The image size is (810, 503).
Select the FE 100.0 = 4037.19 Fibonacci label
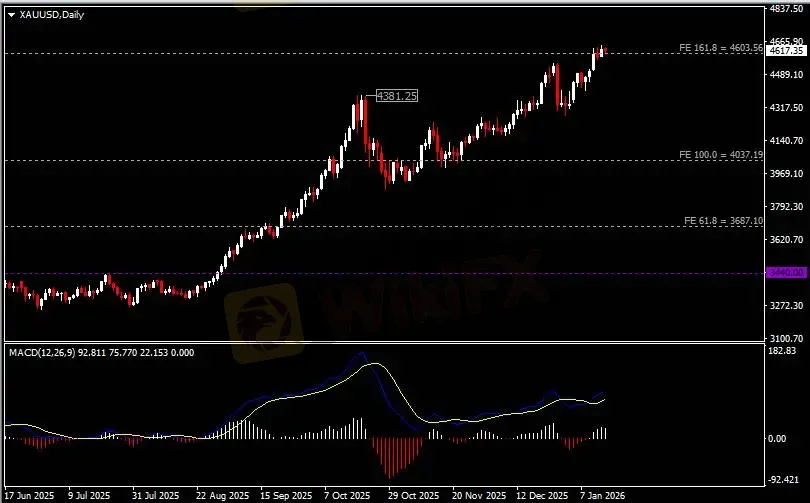tap(720, 155)
